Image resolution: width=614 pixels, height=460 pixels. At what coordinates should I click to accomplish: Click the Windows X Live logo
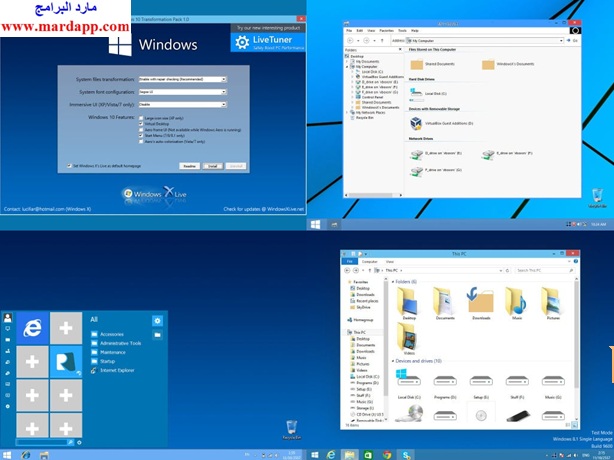pyautogui.click(x=155, y=193)
